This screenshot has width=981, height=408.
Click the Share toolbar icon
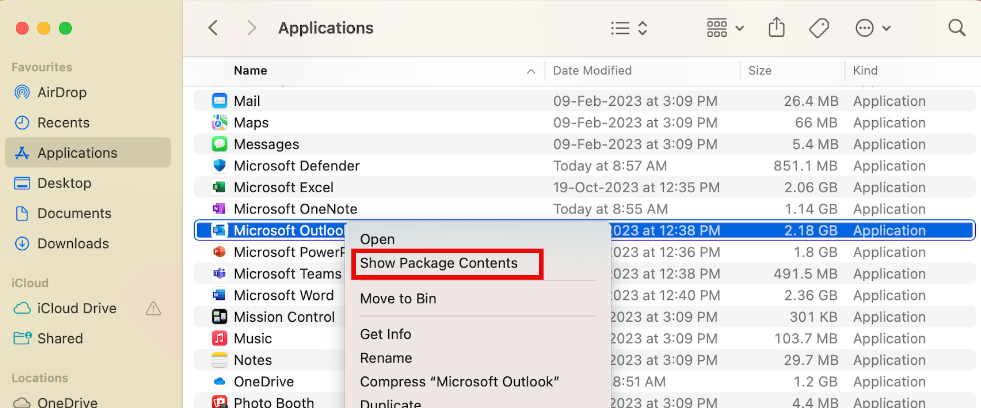point(776,28)
